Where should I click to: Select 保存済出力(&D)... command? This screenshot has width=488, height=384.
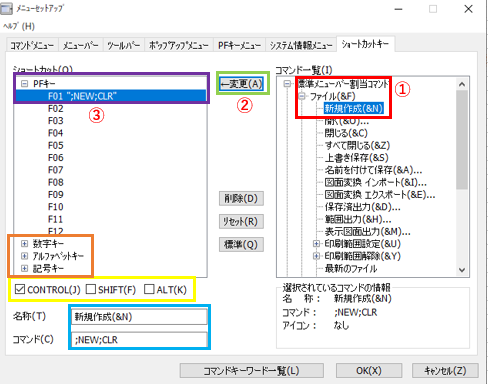(x=363, y=207)
